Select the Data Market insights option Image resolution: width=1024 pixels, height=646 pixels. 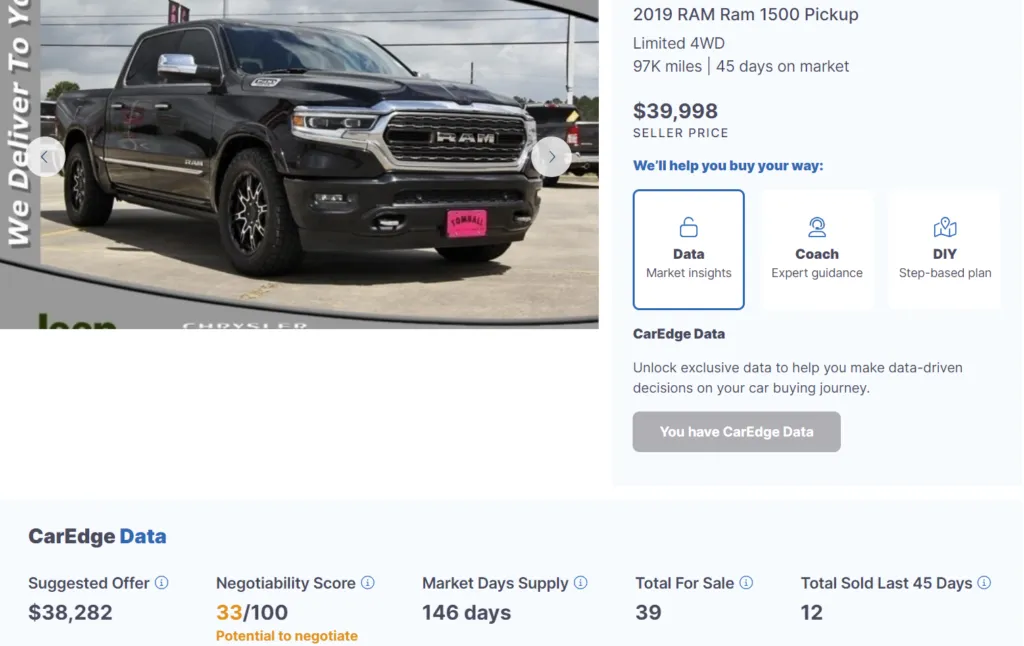coord(688,249)
